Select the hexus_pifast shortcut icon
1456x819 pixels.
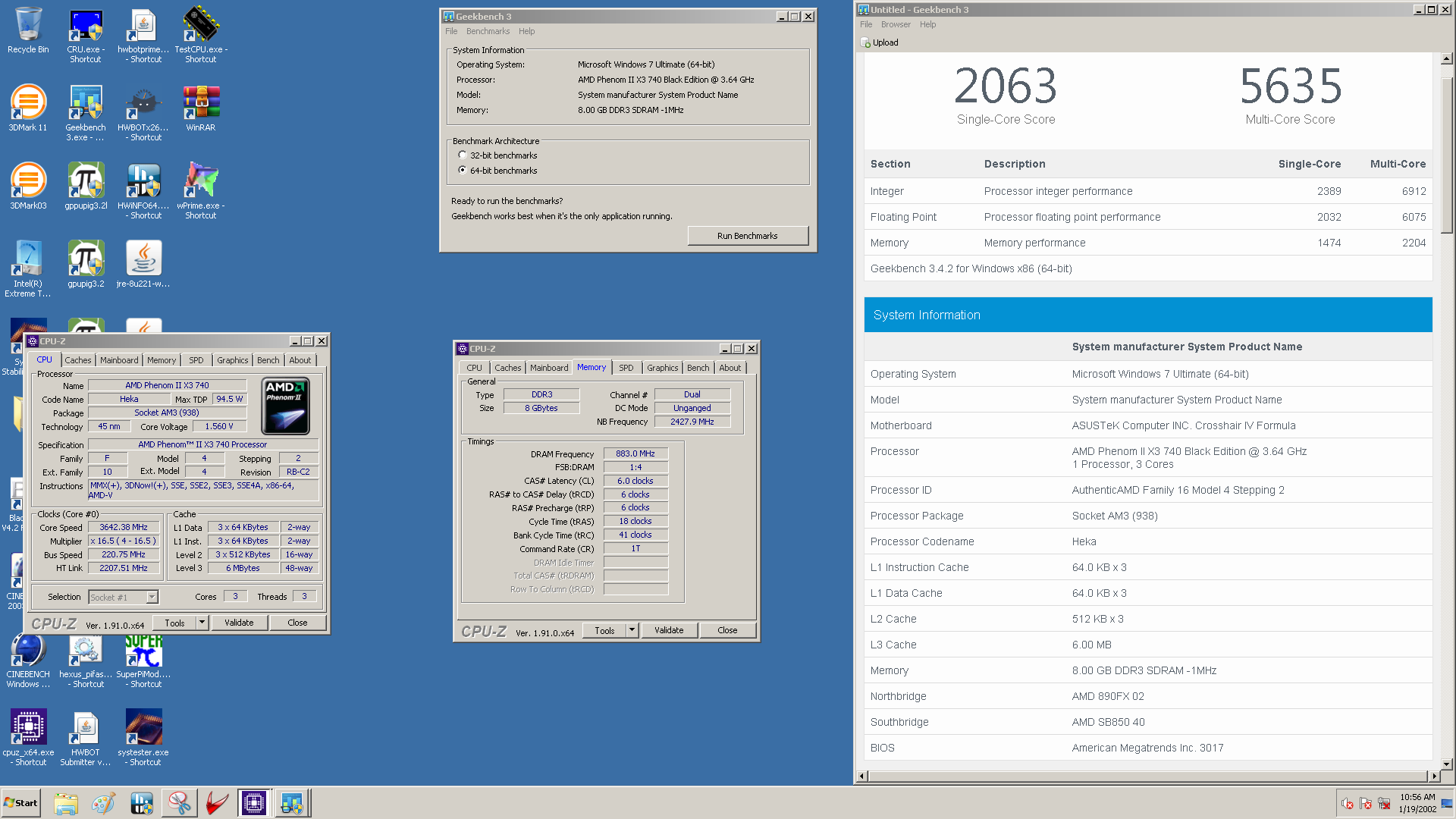click(x=86, y=662)
